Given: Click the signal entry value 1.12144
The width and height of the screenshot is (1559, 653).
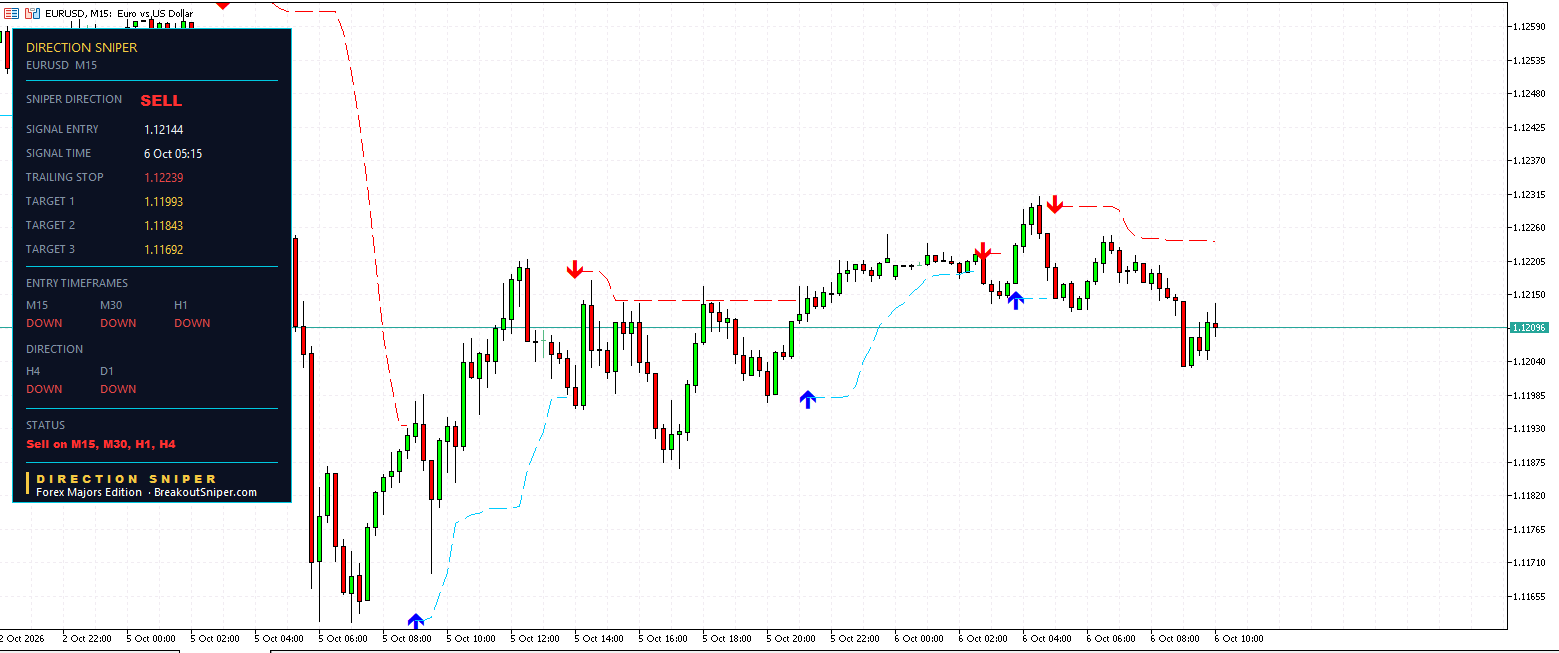Looking at the screenshot, I should pyautogui.click(x=163, y=130).
